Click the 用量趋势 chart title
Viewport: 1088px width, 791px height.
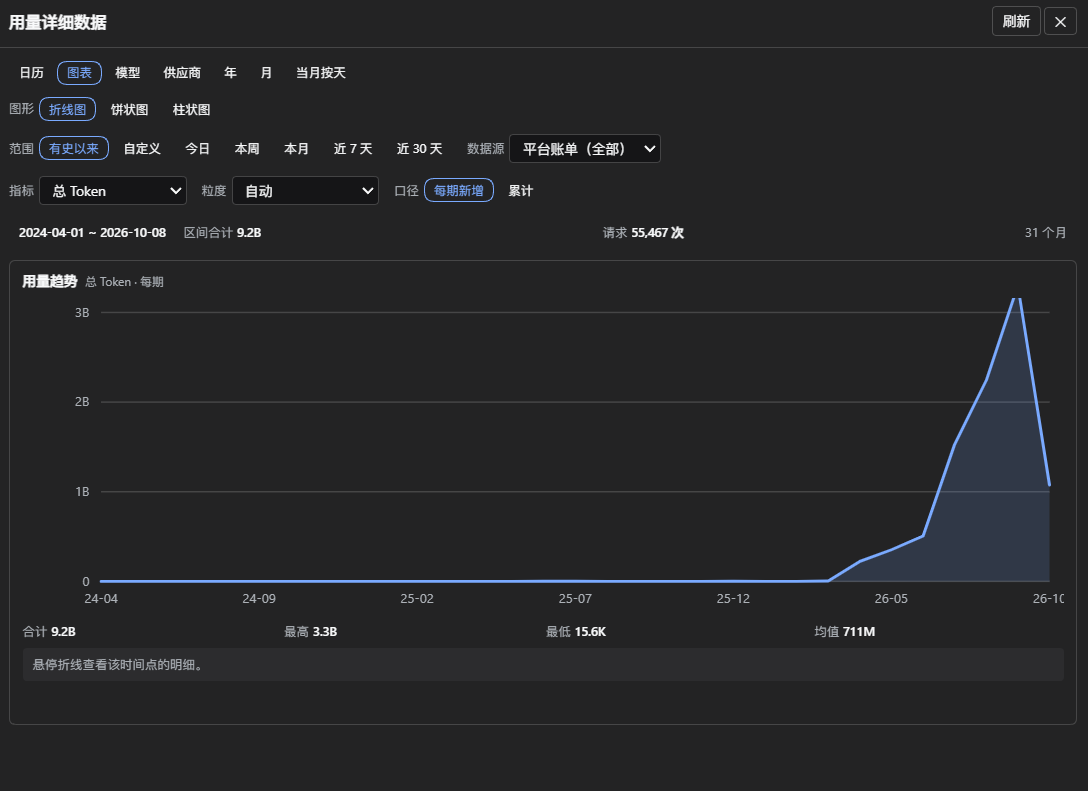click(49, 281)
